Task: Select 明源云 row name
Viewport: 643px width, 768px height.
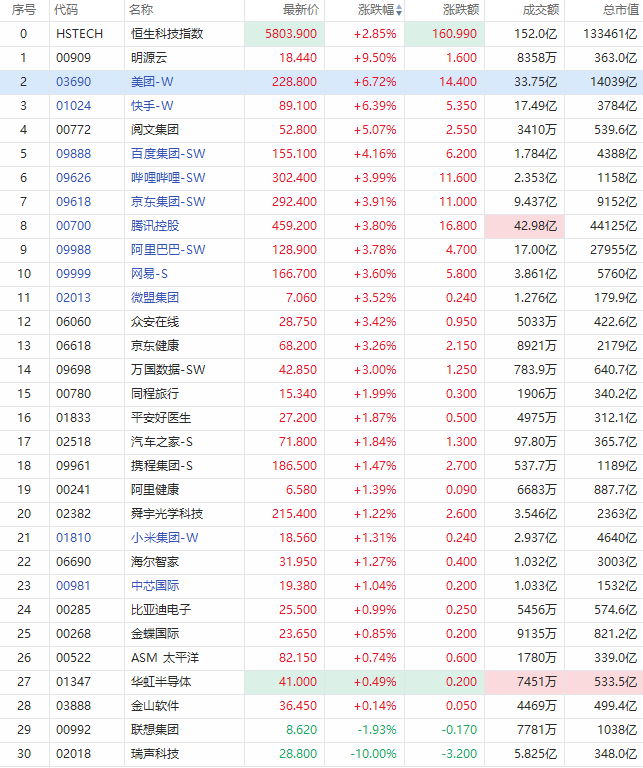Action: click(x=149, y=58)
